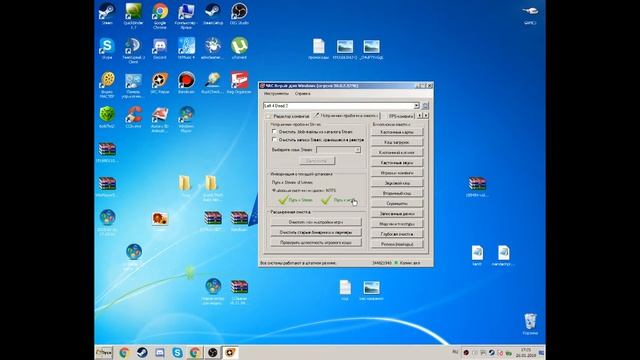The image size is (640, 360).
Task: Toggle 'Очистить записи Steam' registry checkbox
Action: point(274,140)
